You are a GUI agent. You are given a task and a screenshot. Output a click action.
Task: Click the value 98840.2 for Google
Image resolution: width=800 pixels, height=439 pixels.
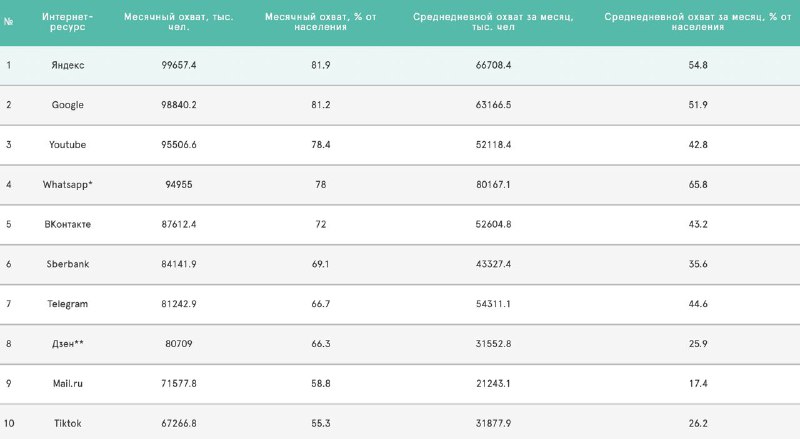pyautogui.click(x=179, y=105)
